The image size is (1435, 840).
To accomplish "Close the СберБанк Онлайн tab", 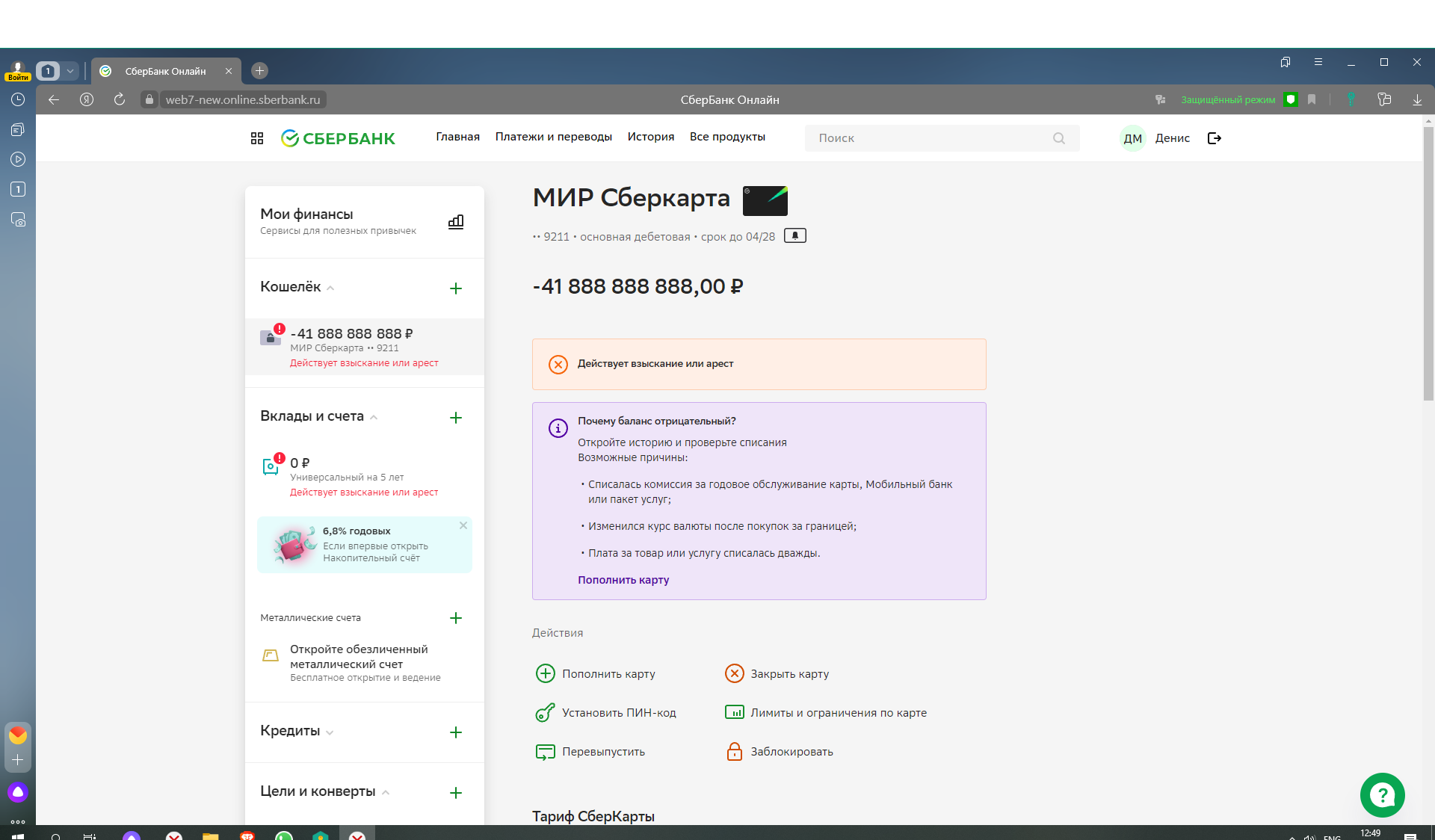I will click(229, 71).
